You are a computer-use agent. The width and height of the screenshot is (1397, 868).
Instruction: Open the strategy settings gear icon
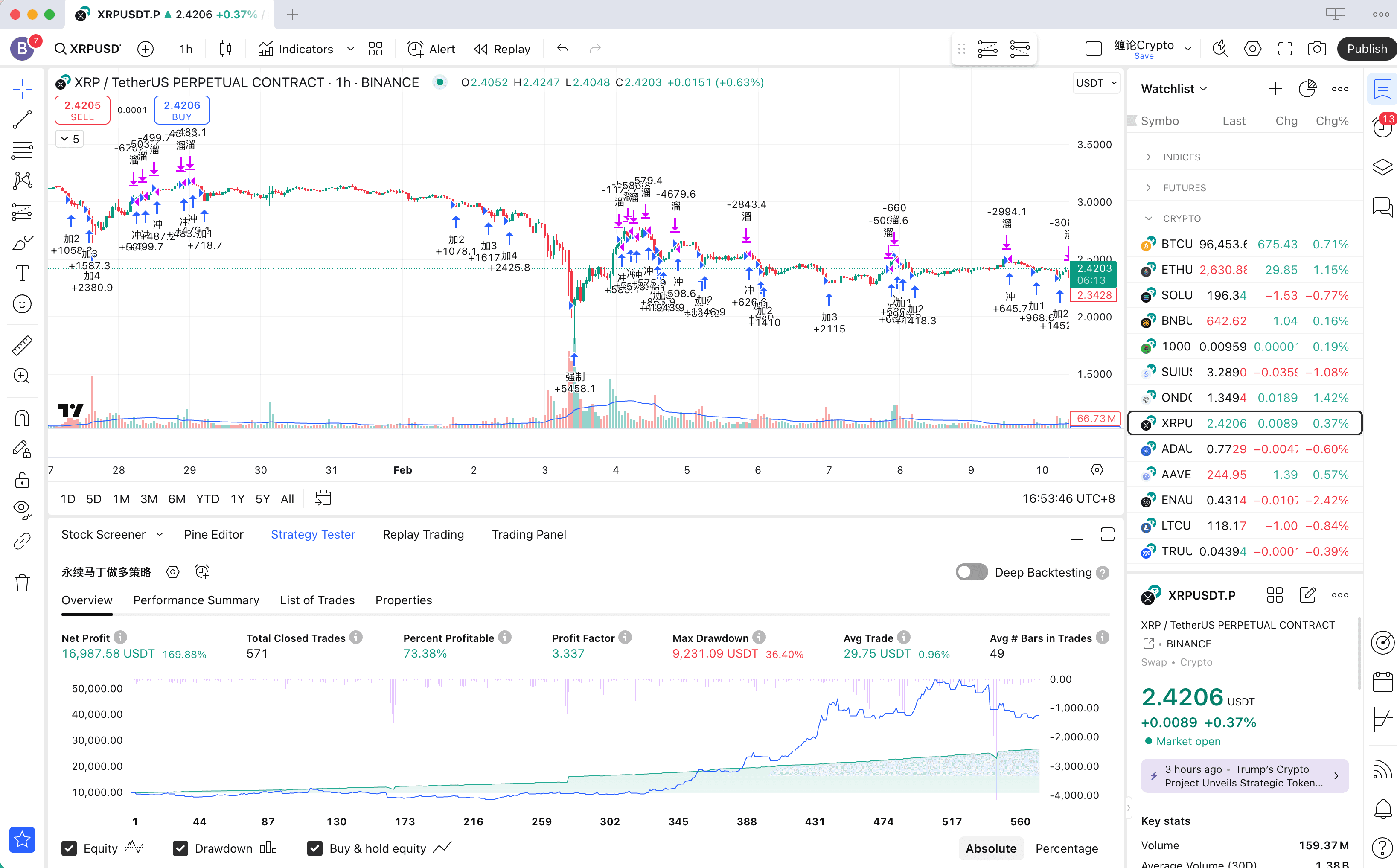pos(173,572)
